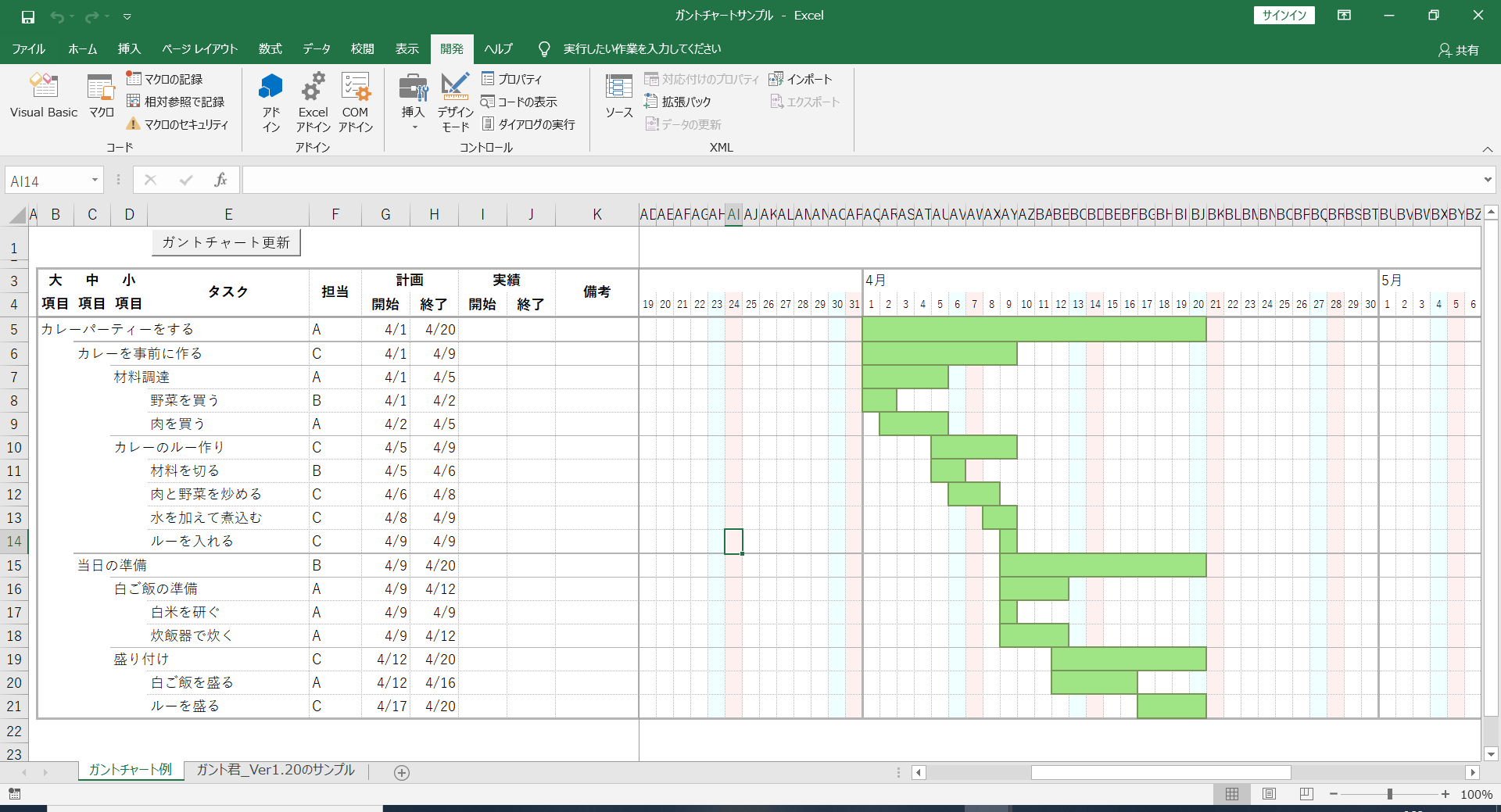The width and height of the screenshot is (1501, 812).
Task: Open the Excel アドイン dialog
Action: pyautogui.click(x=313, y=102)
